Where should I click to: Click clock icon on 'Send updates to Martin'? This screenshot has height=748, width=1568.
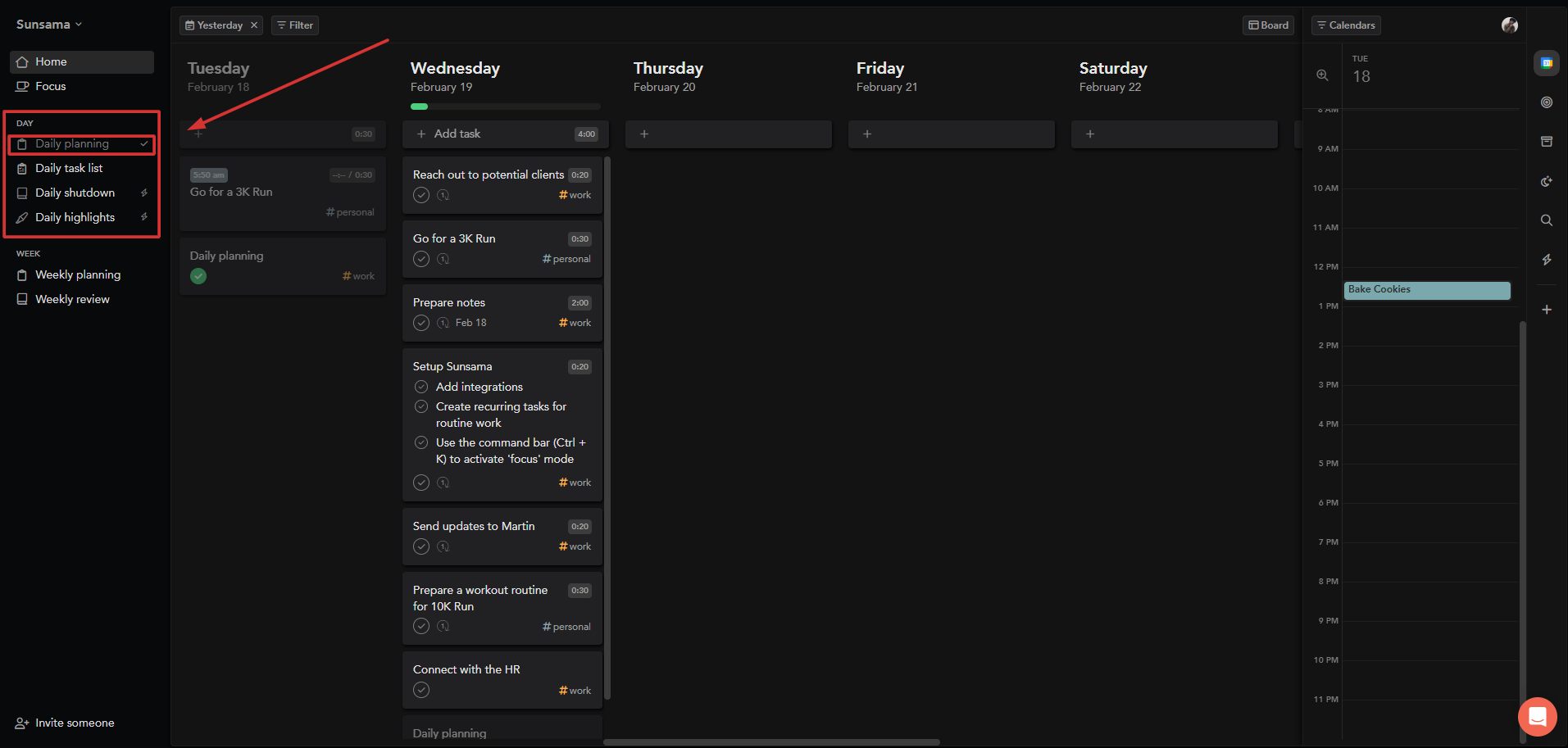[x=443, y=546]
